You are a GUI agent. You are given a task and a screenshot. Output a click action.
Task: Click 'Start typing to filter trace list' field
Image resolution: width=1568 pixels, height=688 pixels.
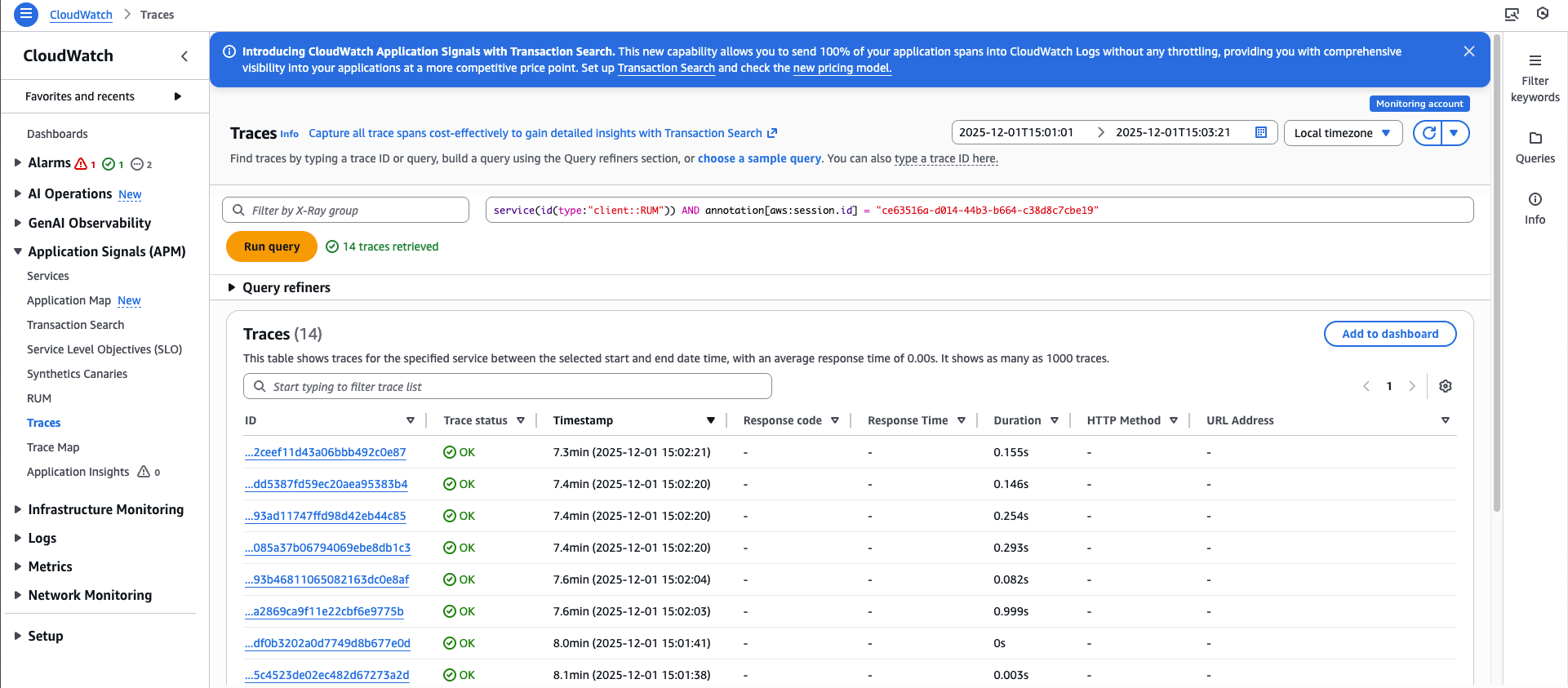[507, 386]
